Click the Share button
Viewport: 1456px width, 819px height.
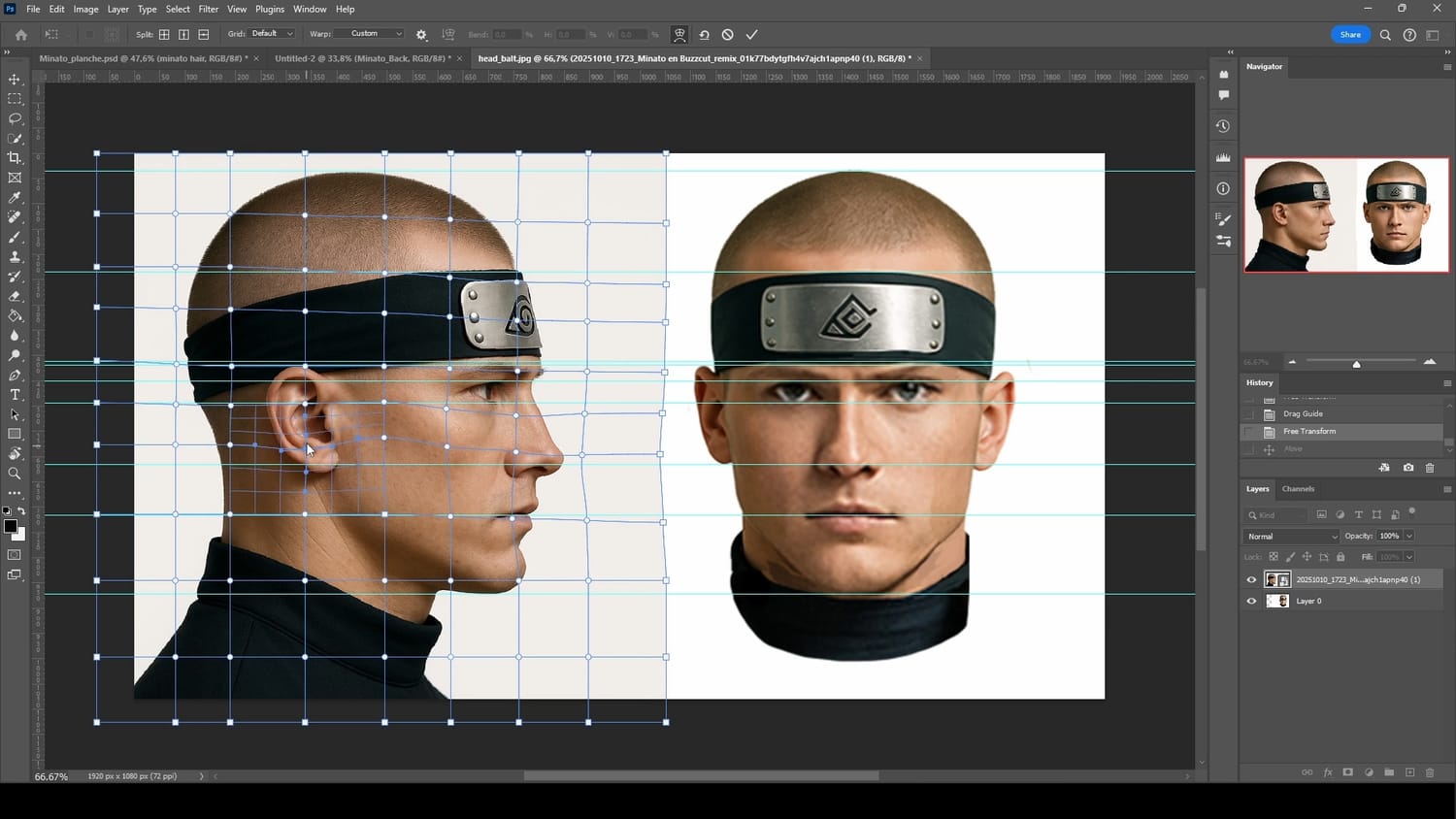(x=1350, y=35)
